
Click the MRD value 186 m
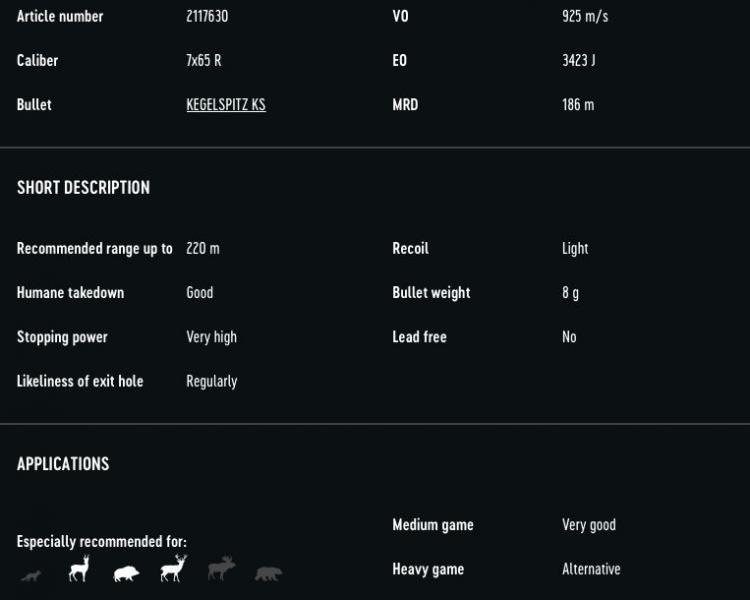(578, 105)
